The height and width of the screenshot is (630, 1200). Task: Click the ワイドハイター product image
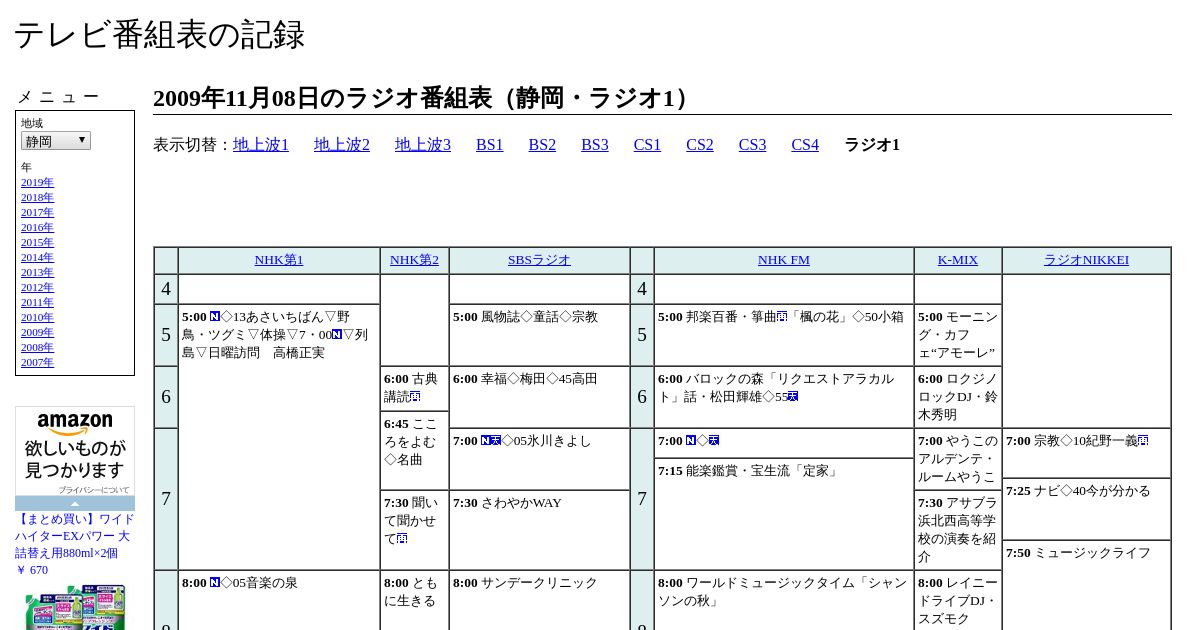click(75, 607)
